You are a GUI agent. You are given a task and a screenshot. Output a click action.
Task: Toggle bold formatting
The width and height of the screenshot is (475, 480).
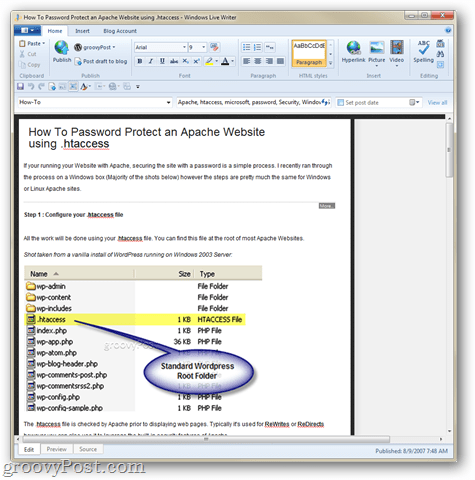[x=140, y=61]
